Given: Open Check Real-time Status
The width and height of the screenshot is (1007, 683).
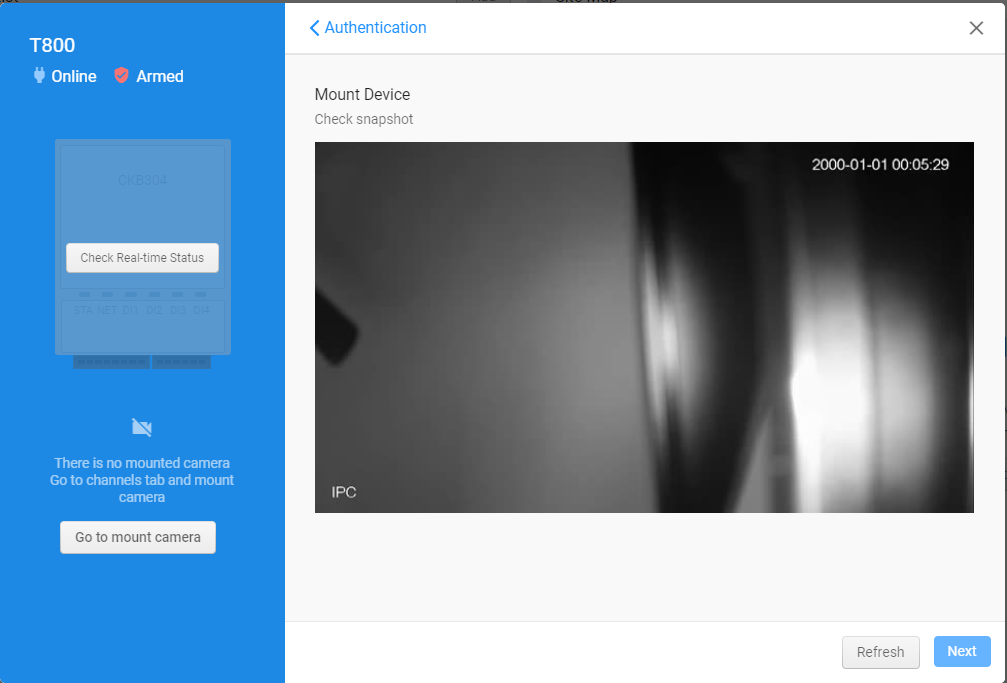Looking at the screenshot, I should (143, 258).
